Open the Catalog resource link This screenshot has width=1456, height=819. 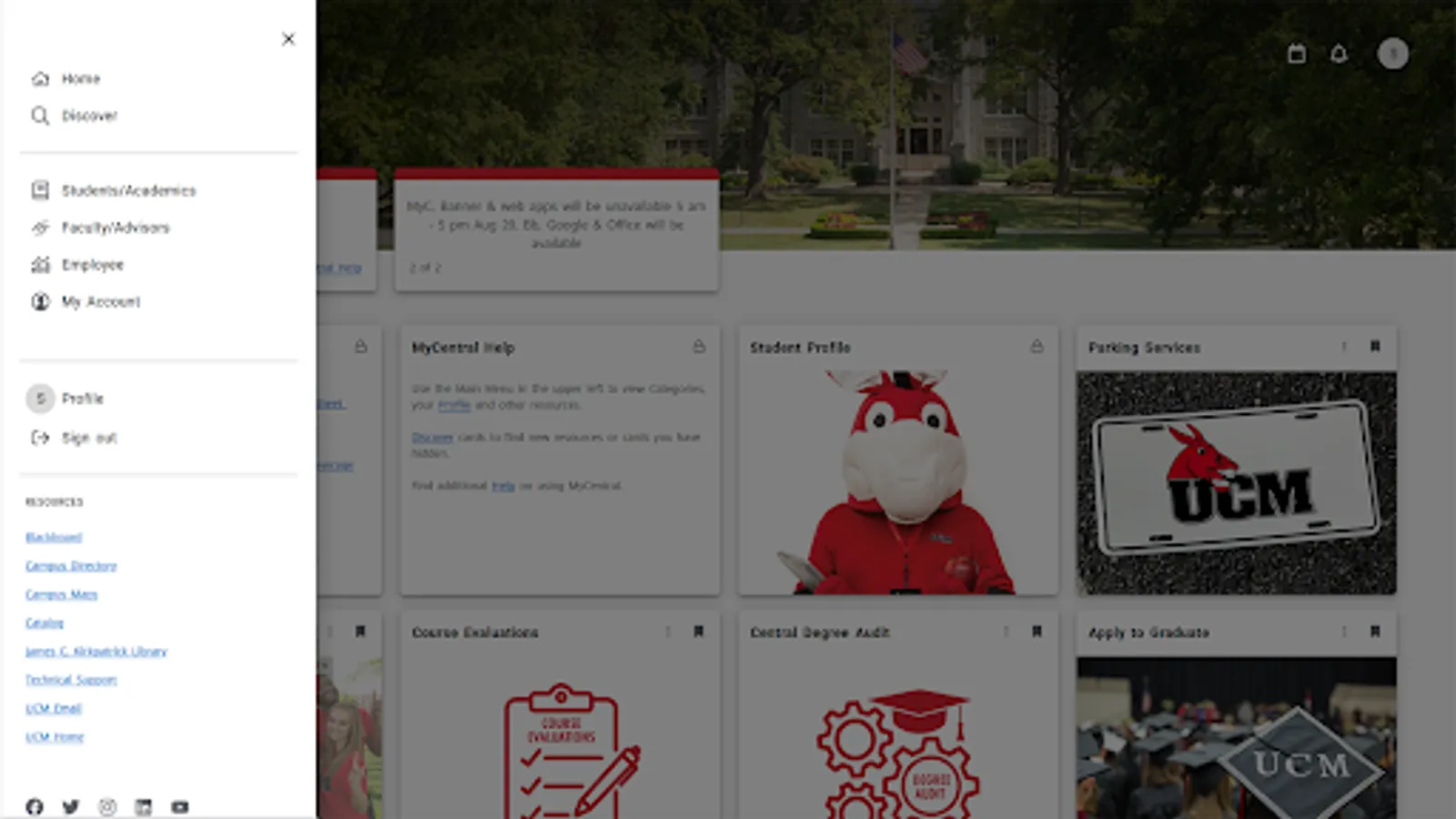point(45,622)
